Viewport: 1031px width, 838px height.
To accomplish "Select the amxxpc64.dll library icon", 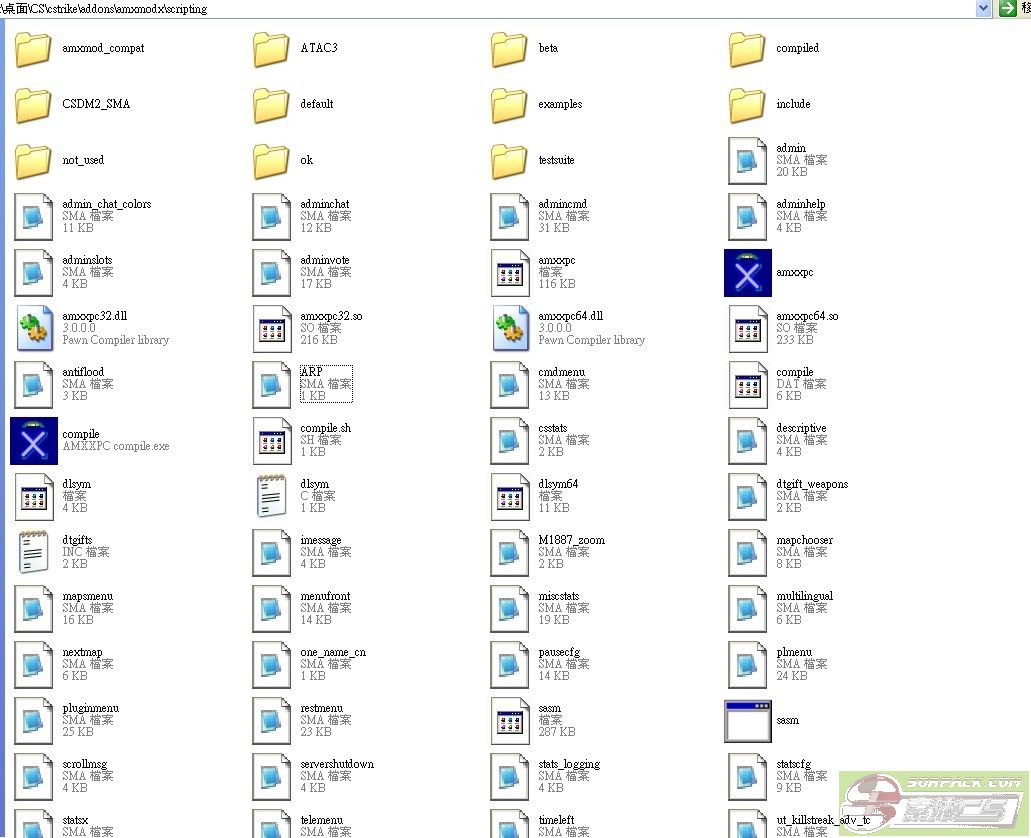I will click(510, 329).
